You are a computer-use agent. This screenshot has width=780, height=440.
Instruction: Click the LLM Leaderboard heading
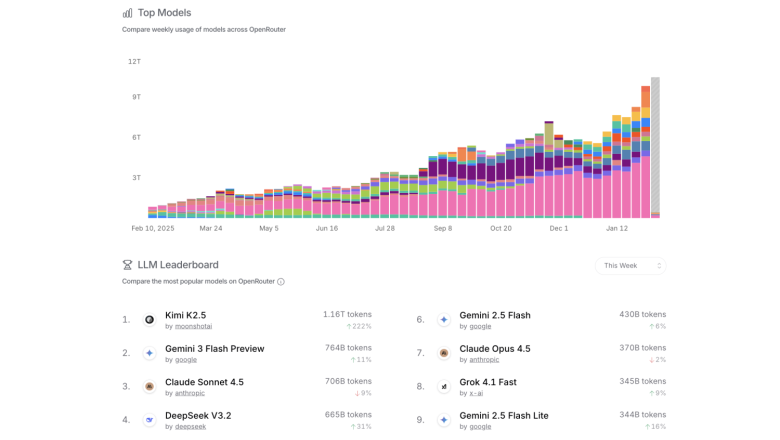click(177, 265)
